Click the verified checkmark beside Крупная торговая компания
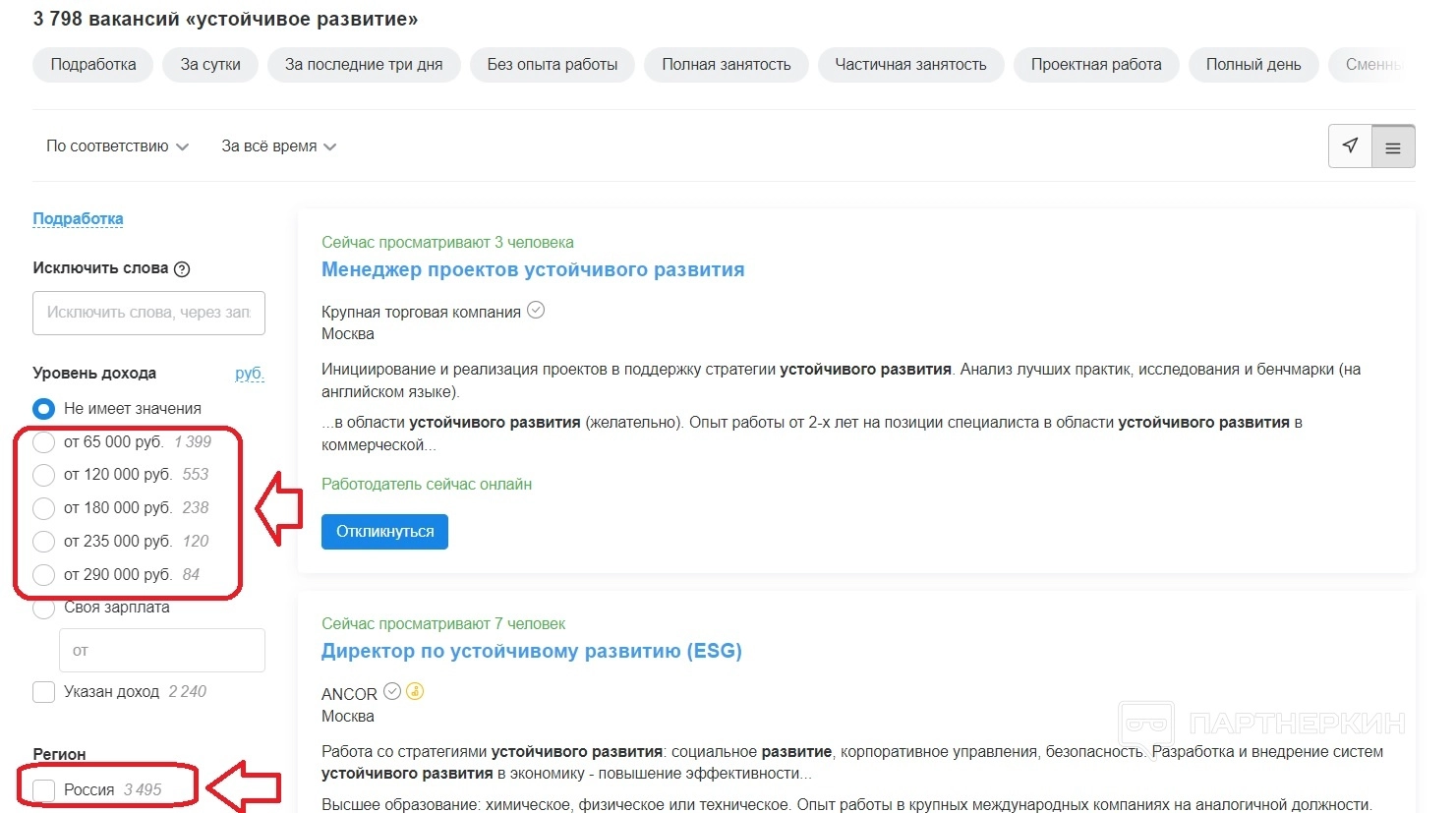 (x=536, y=311)
